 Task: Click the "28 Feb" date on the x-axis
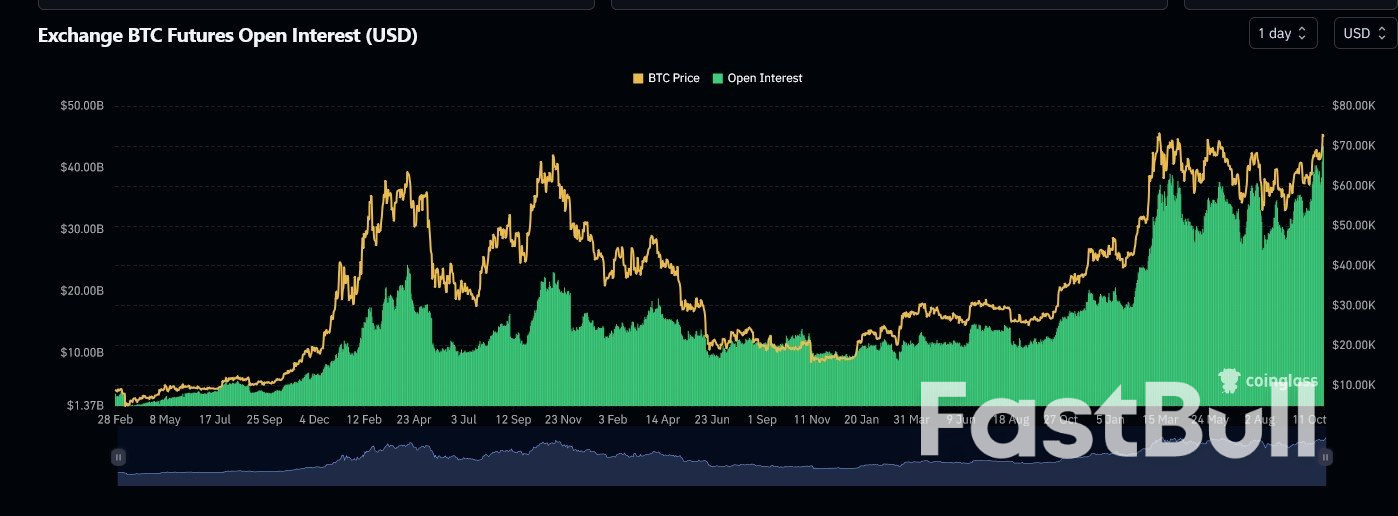[116, 420]
